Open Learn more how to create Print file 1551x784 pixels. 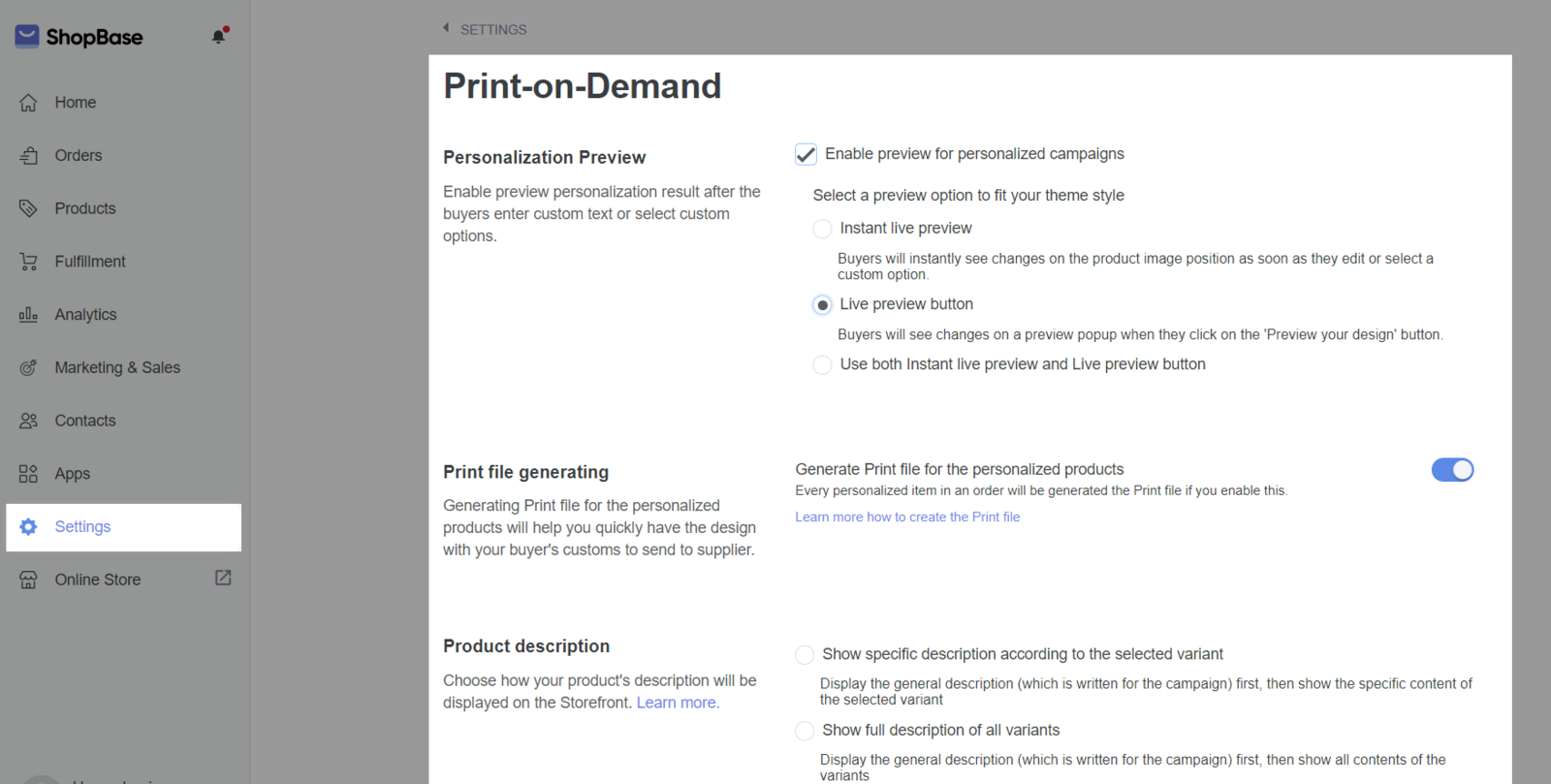907,517
